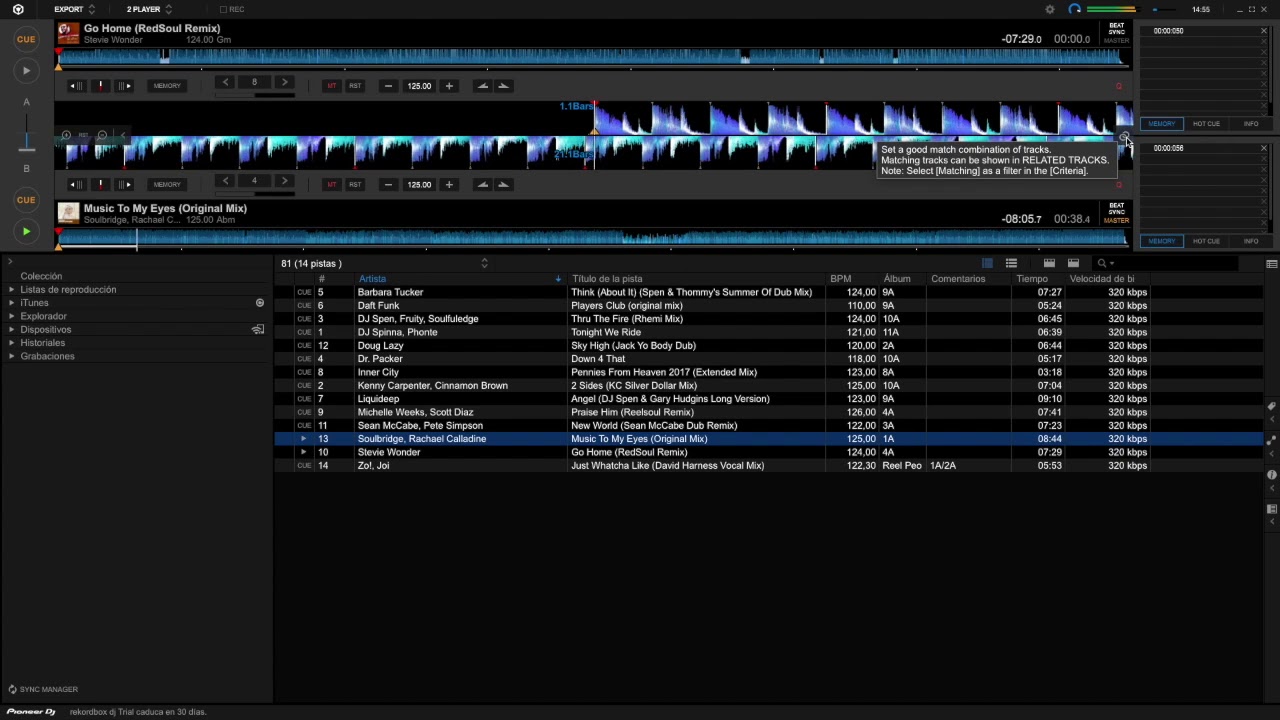Screen dimensions: 1280x720
Task: Sort tracks by BPM column
Action: 840,279
